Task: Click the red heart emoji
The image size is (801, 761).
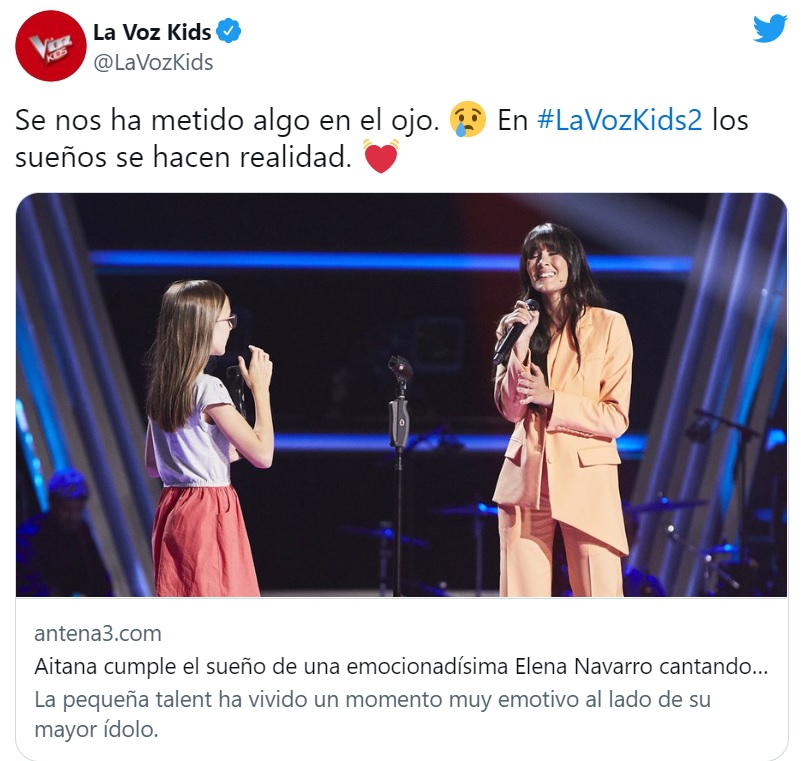Action: pyautogui.click(x=381, y=157)
